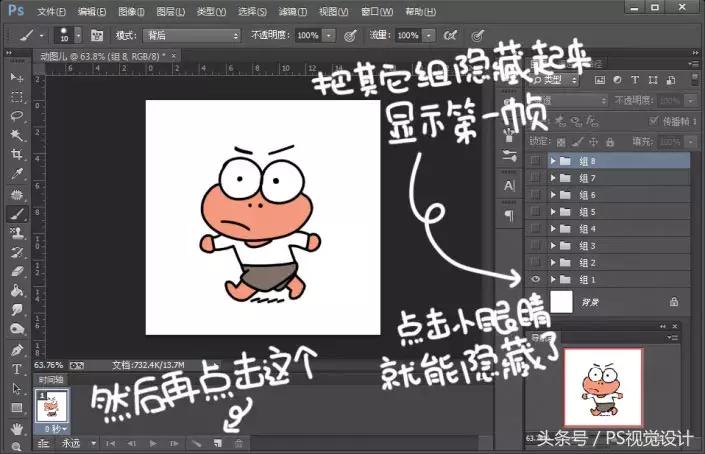Select the Healing Brush tool
The width and height of the screenshot is (705, 454).
point(17,194)
